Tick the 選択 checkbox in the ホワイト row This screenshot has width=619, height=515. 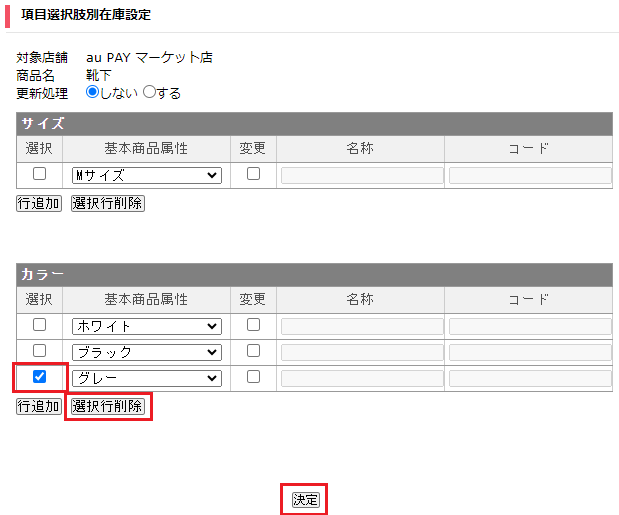coord(39,325)
